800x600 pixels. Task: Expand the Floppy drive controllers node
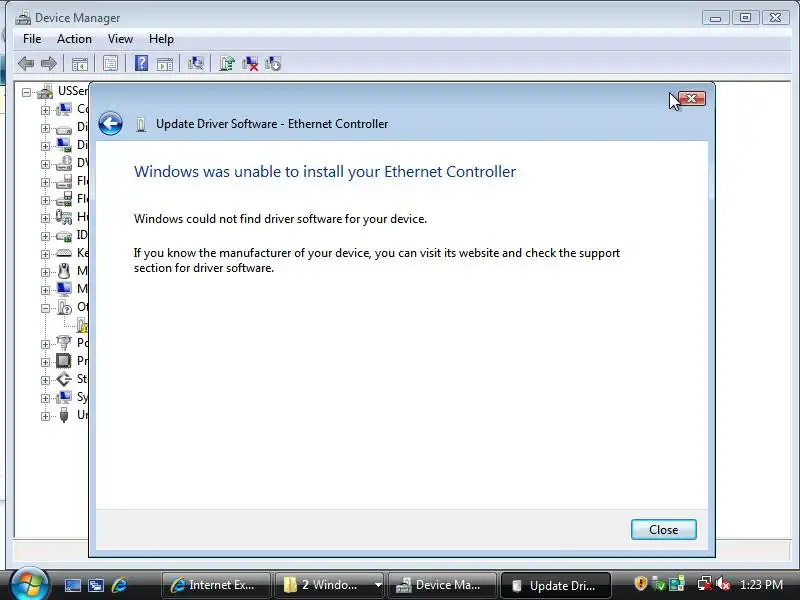tap(45, 200)
